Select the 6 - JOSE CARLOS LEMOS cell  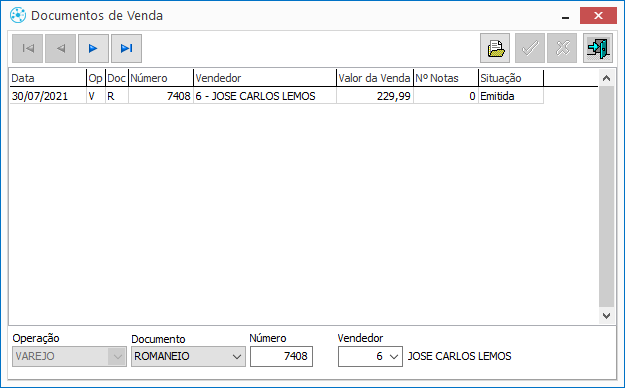pos(265,96)
